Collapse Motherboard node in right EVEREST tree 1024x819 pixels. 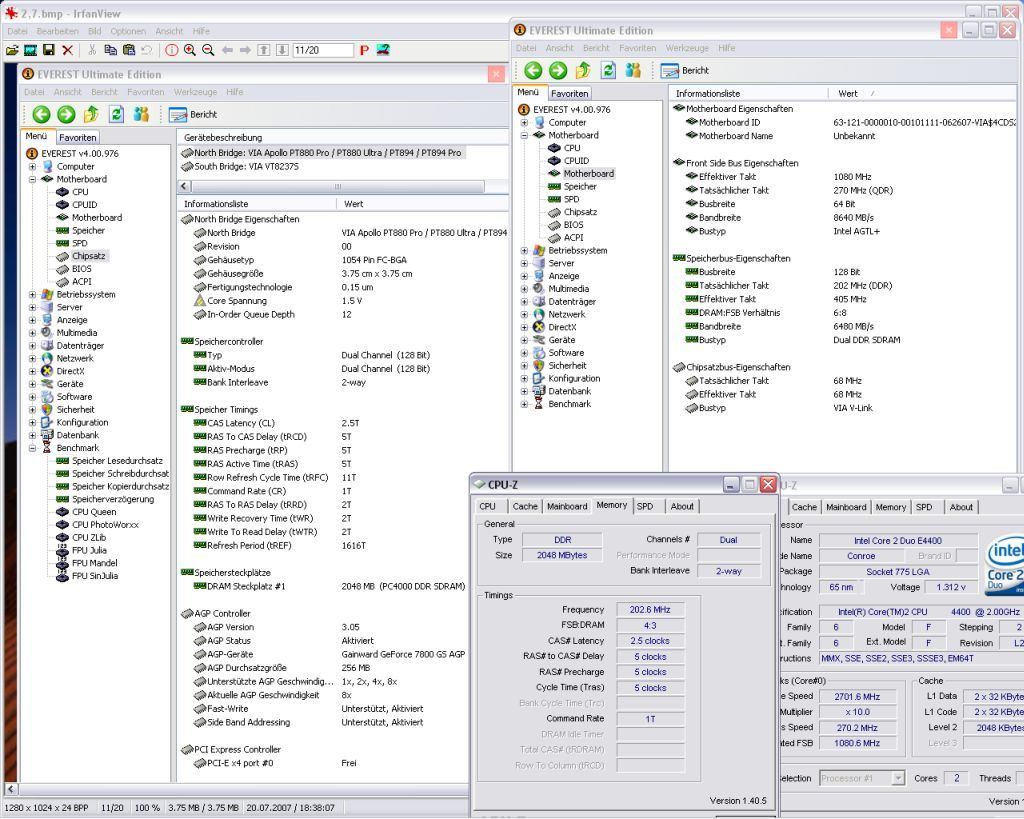point(524,135)
